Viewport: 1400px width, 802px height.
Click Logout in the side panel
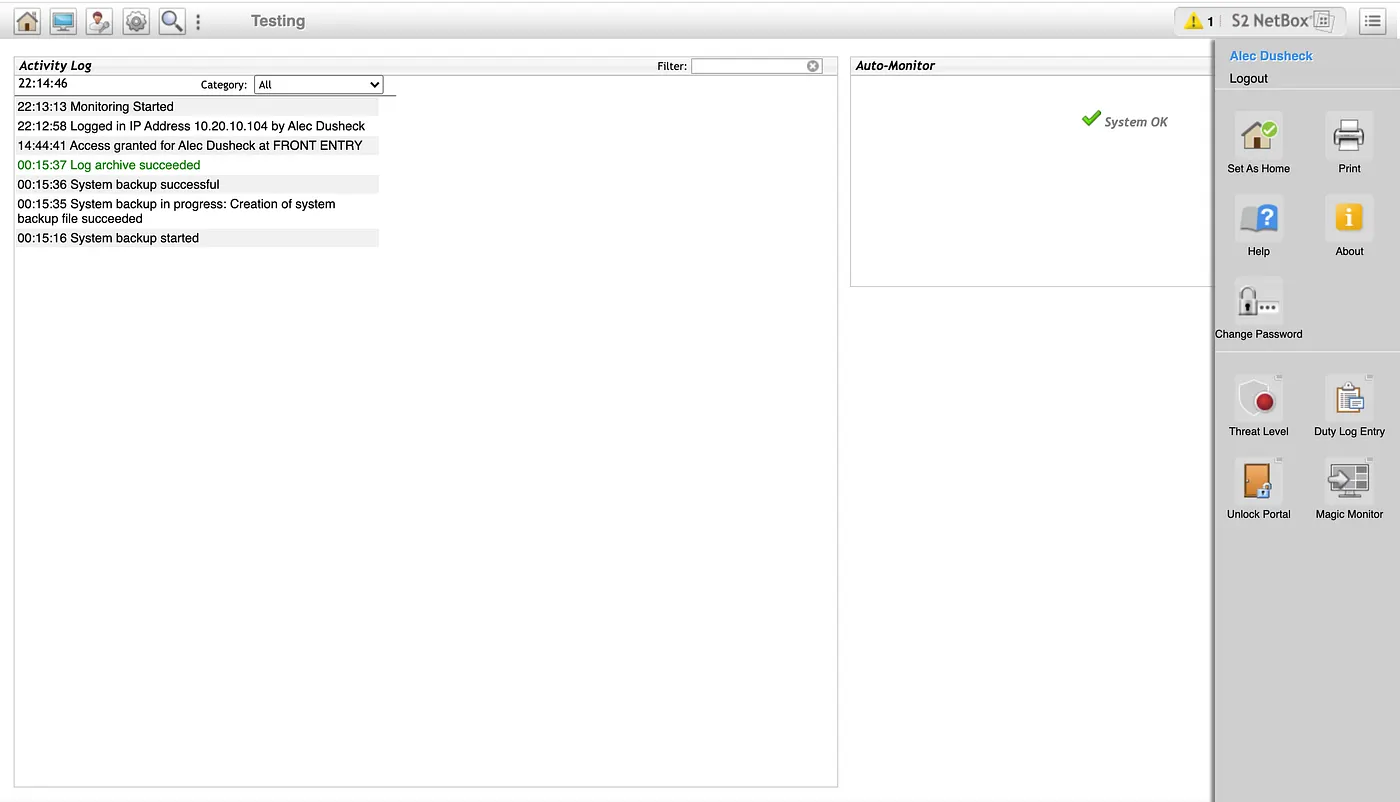click(1248, 78)
